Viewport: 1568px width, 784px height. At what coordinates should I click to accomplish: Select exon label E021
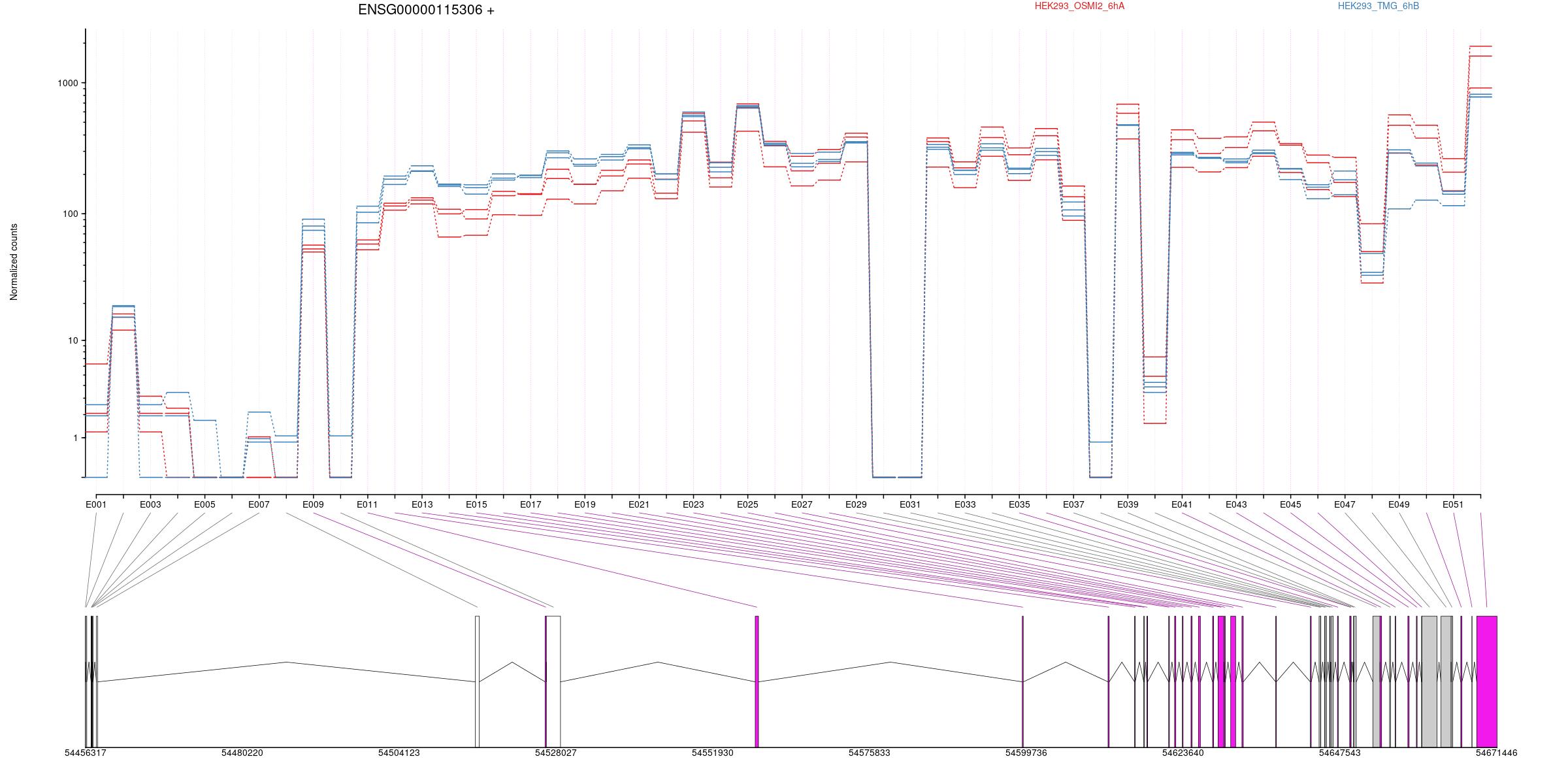[x=639, y=504]
